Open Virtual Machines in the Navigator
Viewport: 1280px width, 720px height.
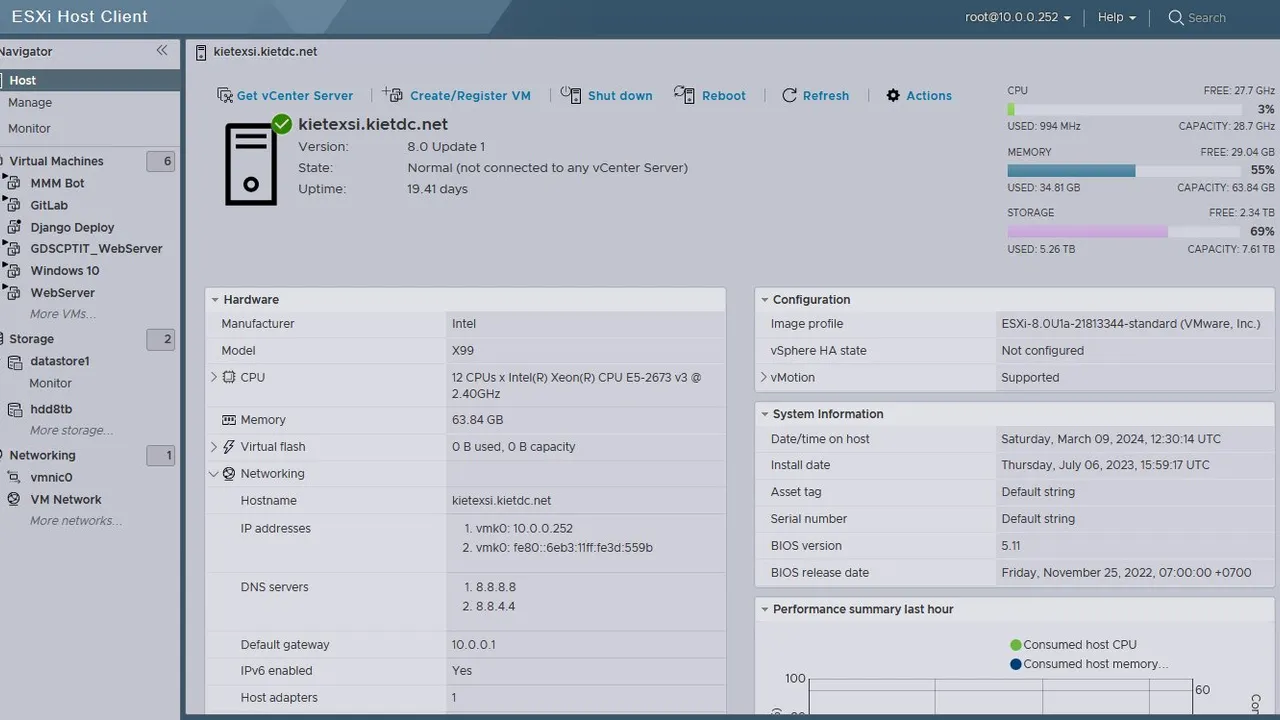(x=56, y=161)
